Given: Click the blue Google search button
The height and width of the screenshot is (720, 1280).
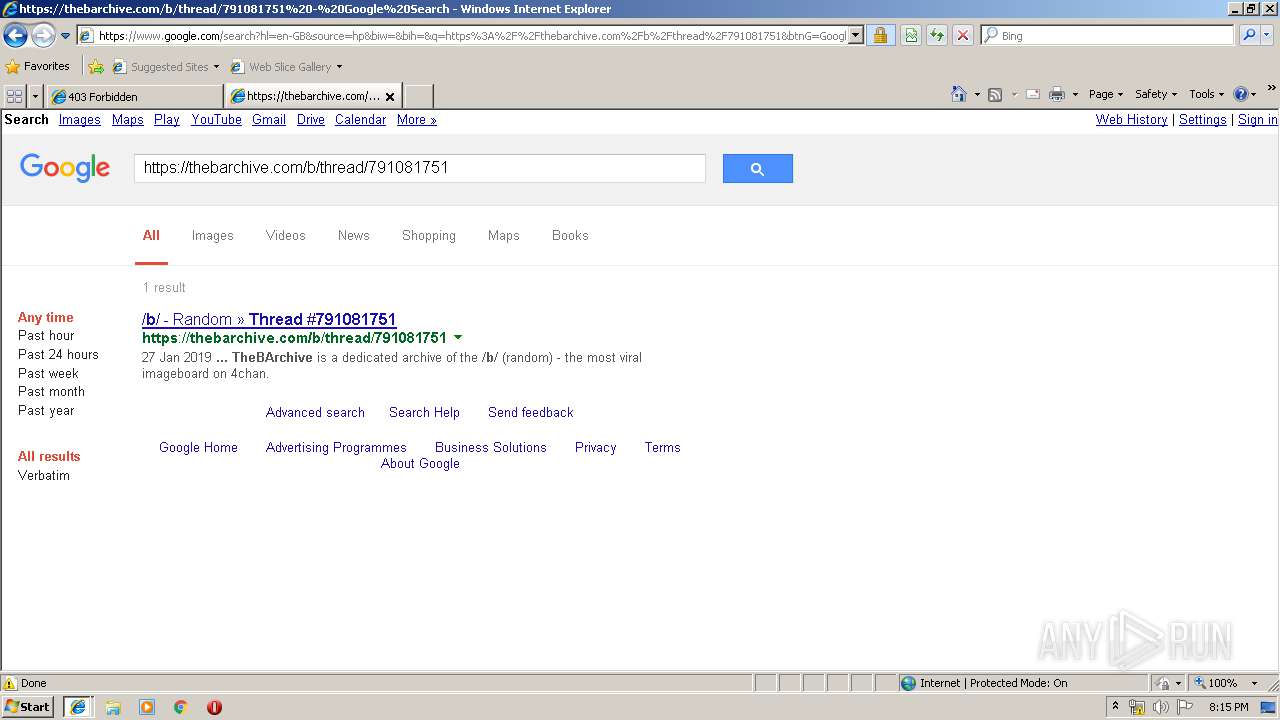Looking at the screenshot, I should pyautogui.click(x=758, y=168).
